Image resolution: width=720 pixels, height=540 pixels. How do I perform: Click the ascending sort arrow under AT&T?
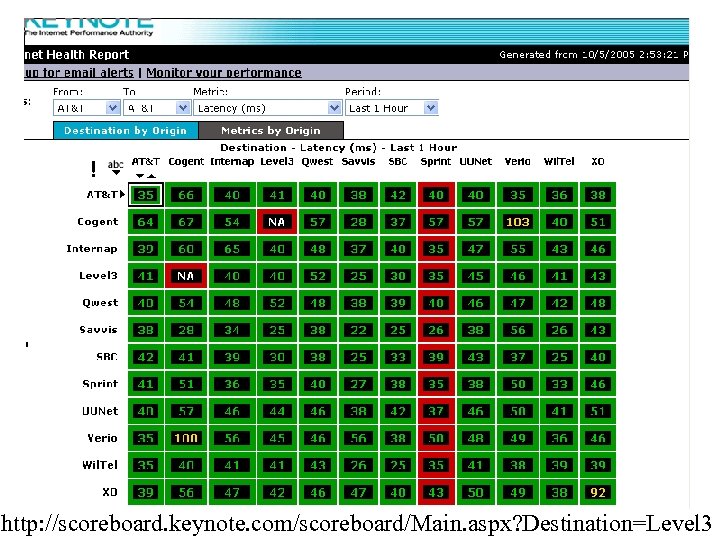click(152, 176)
